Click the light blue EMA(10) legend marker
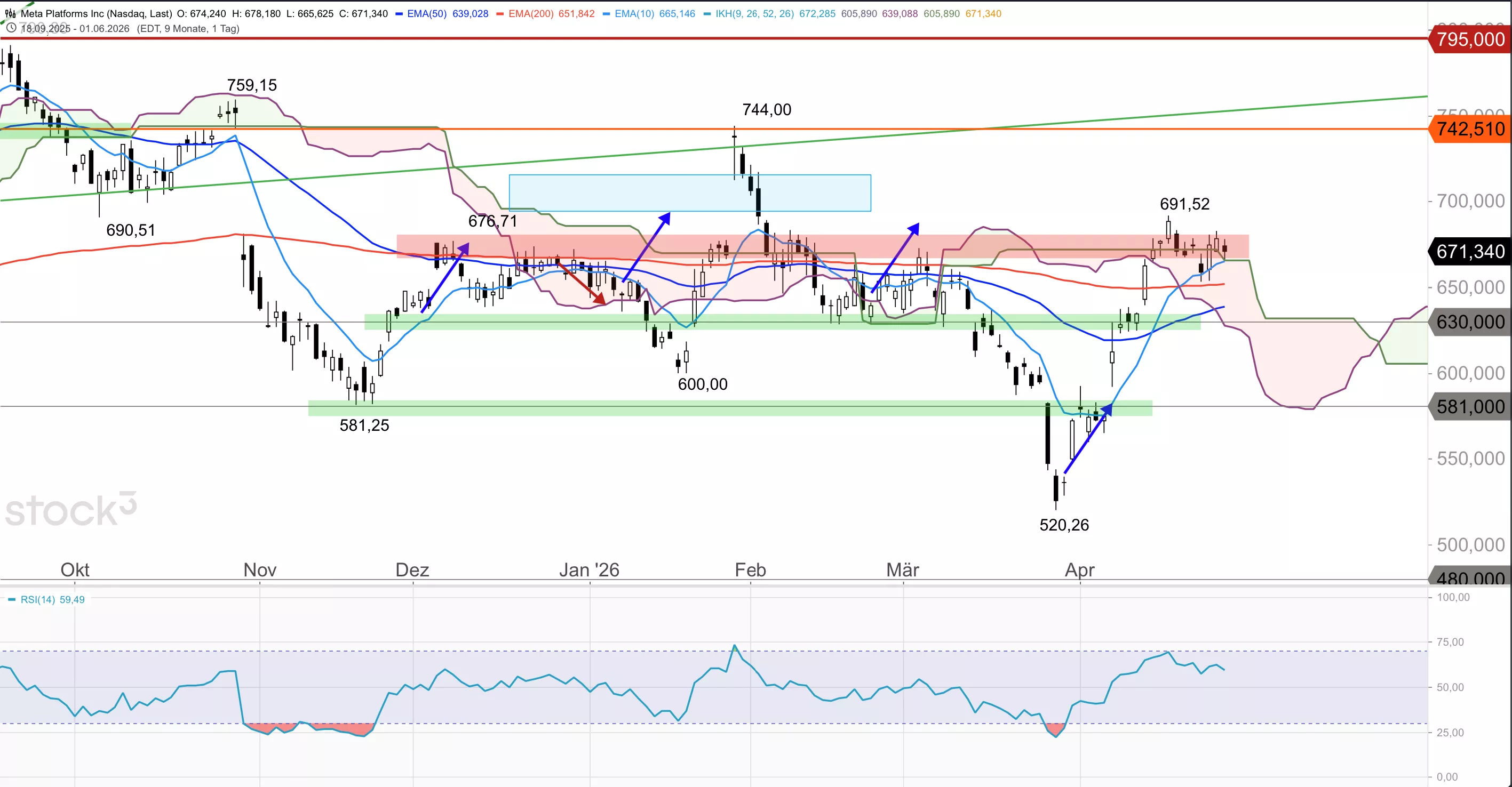This screenshot has height=787, width=1512. tap(606, 13)
